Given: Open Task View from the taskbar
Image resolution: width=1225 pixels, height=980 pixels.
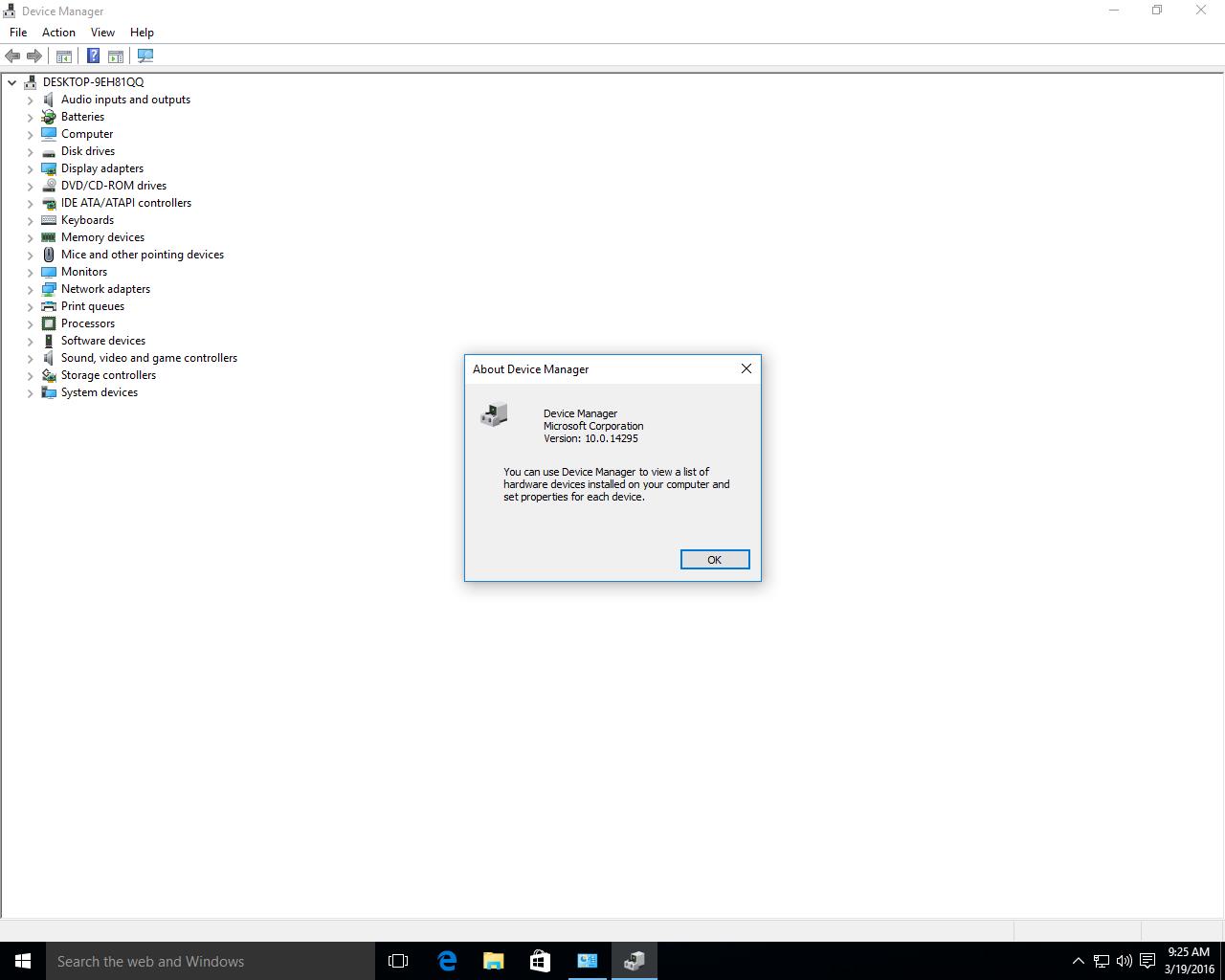Looking at the screenshot, I should 398,961.
